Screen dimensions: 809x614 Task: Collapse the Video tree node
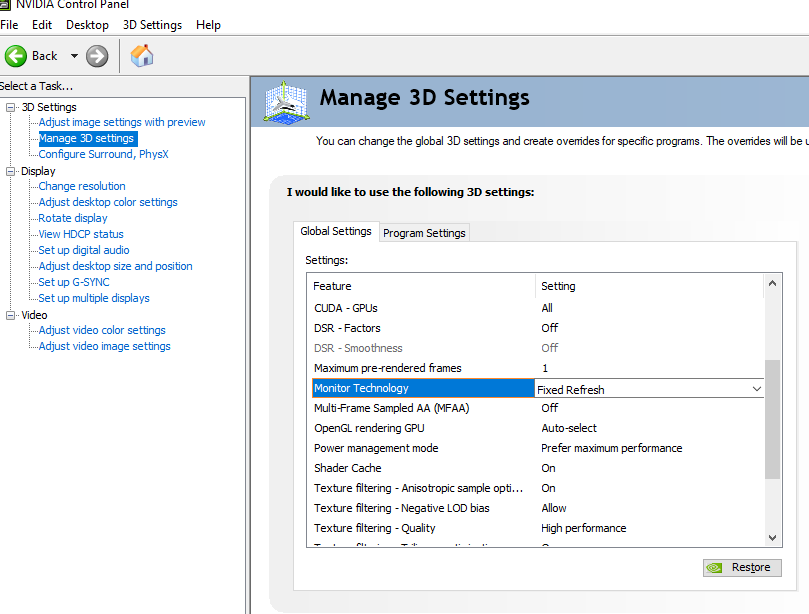pyautogui.click(x=12, y=315)
